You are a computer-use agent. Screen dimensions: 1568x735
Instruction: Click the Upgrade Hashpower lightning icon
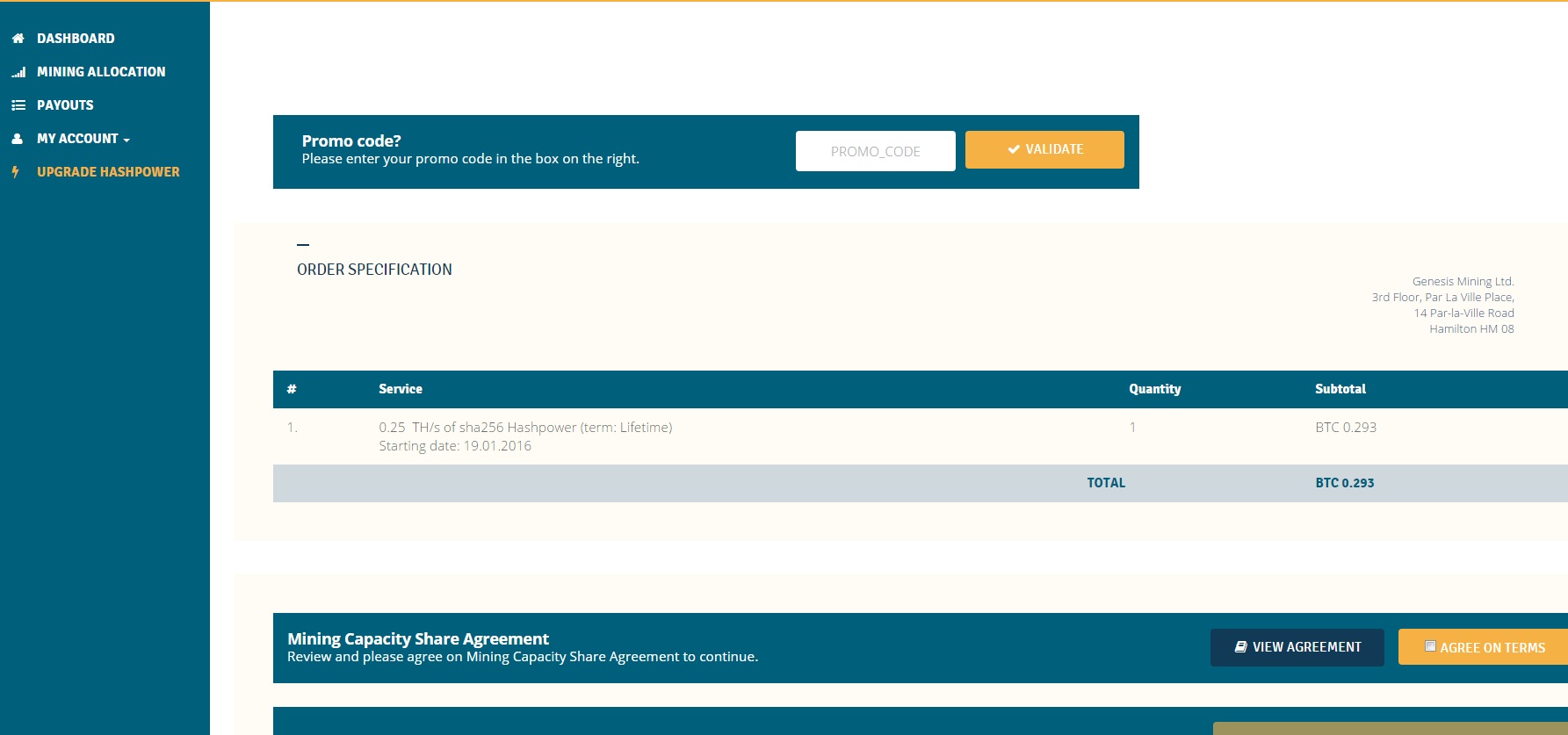click(x=16, y=172)
